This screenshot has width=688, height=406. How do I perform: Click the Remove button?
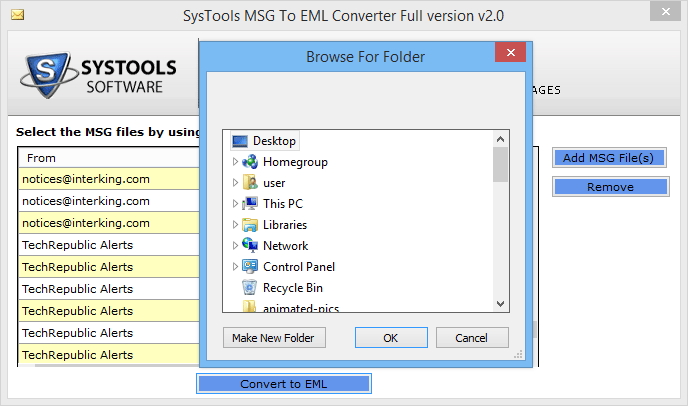pyautogui.click(x=610, y=187)
